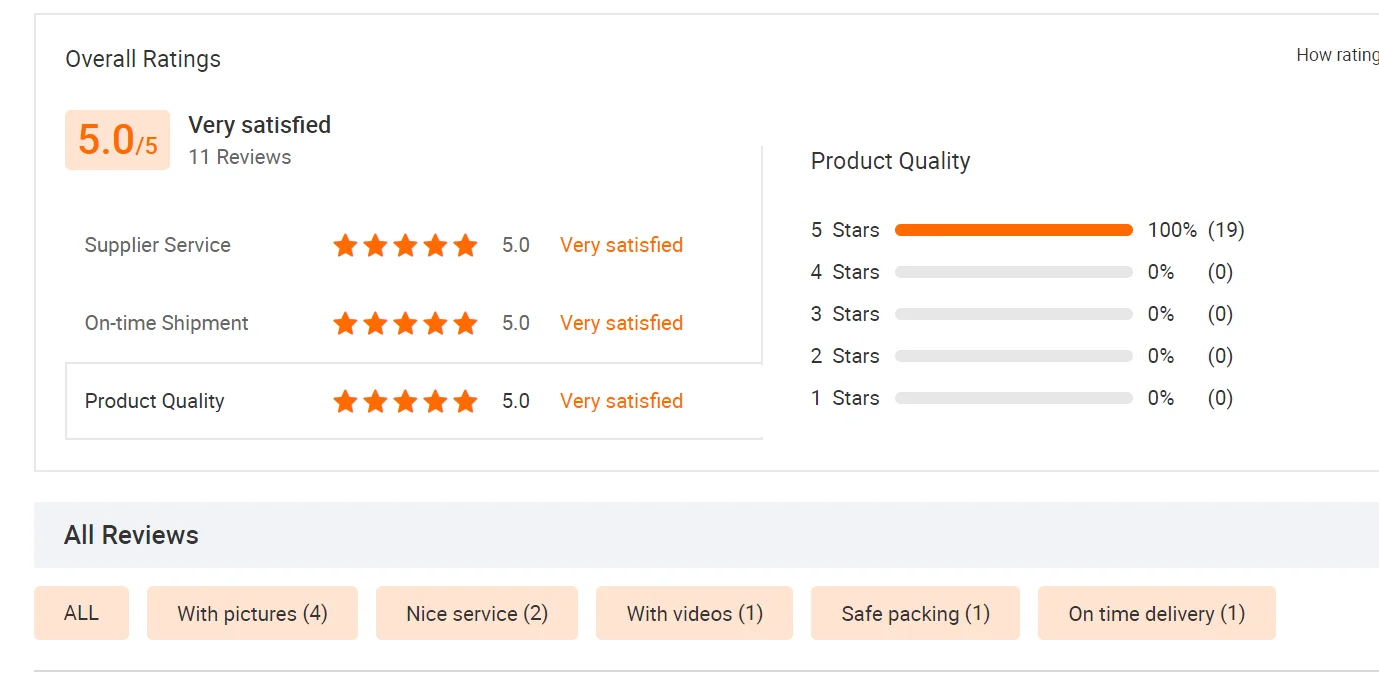Click the 5.0/5 overall score badge
1379x674 pixels.
(117, 140)
